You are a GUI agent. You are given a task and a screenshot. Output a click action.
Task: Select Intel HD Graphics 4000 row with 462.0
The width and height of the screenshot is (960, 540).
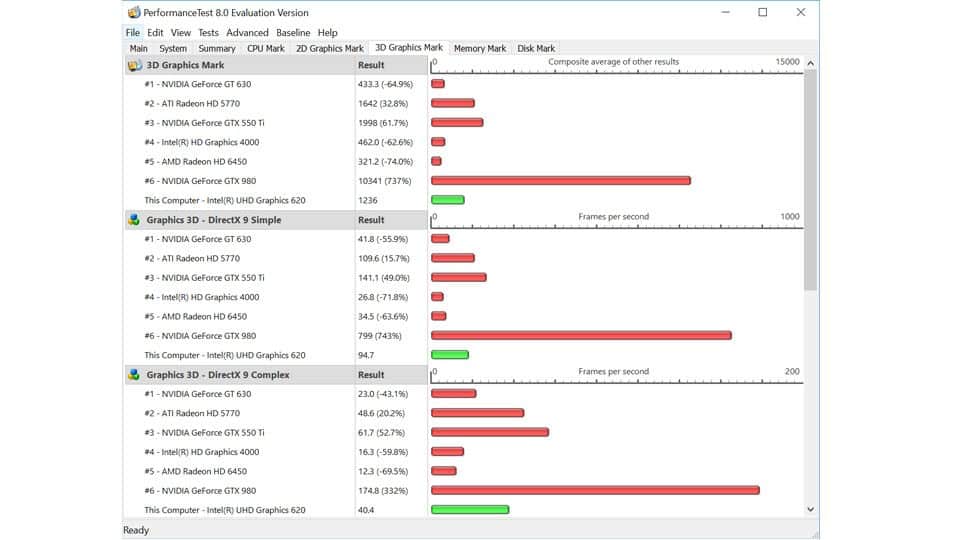click(x=463, y=142)
